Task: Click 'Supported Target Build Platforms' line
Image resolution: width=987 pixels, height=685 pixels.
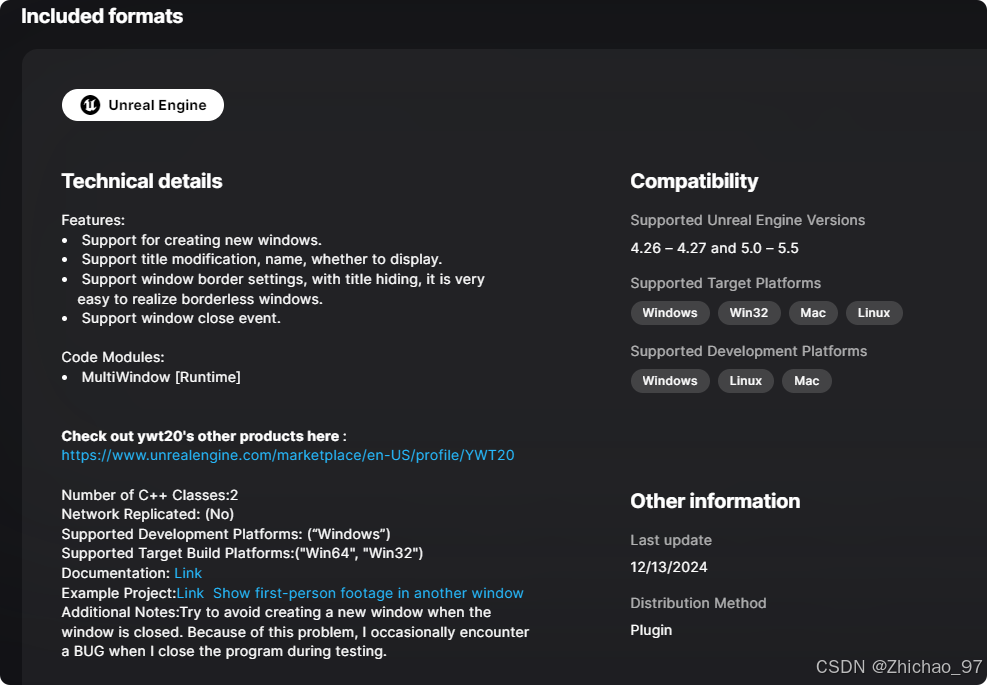Action: click(x=242, y=553)
